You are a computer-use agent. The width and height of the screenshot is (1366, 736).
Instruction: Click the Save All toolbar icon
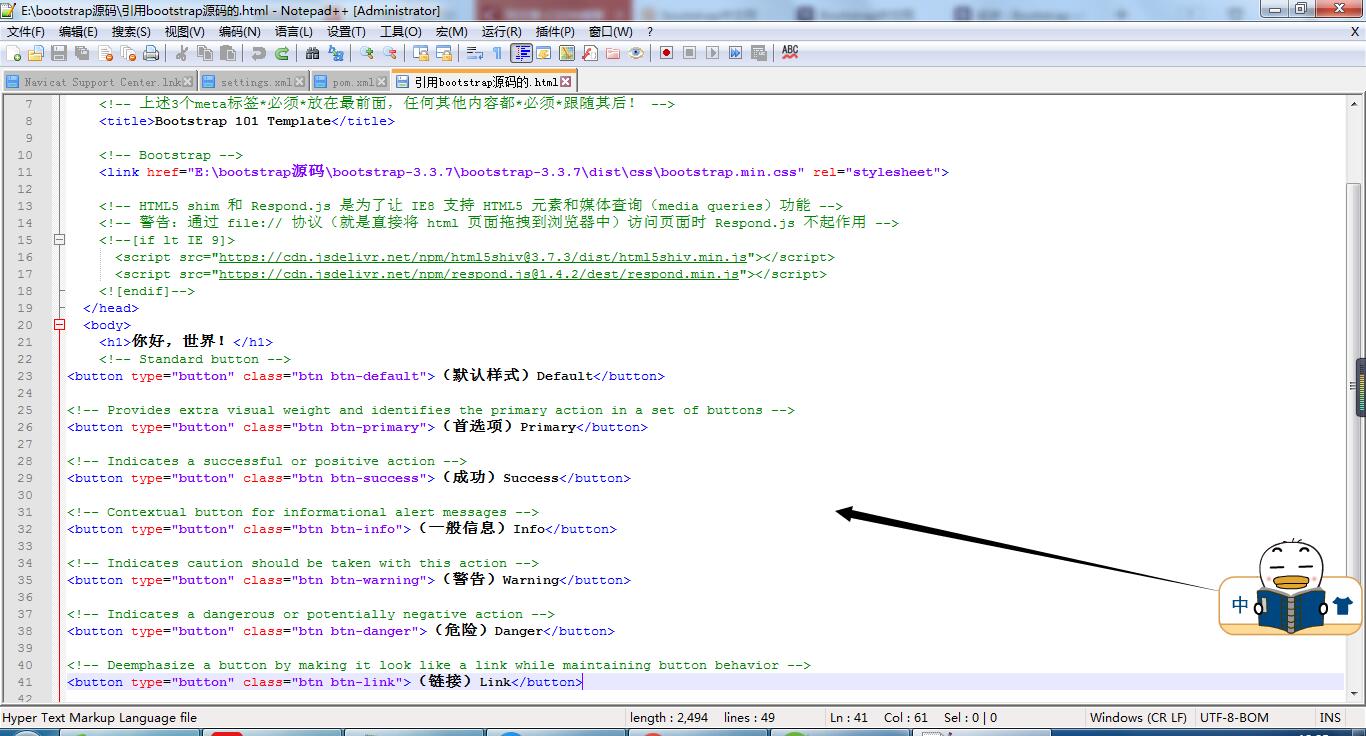coord(81,53)
